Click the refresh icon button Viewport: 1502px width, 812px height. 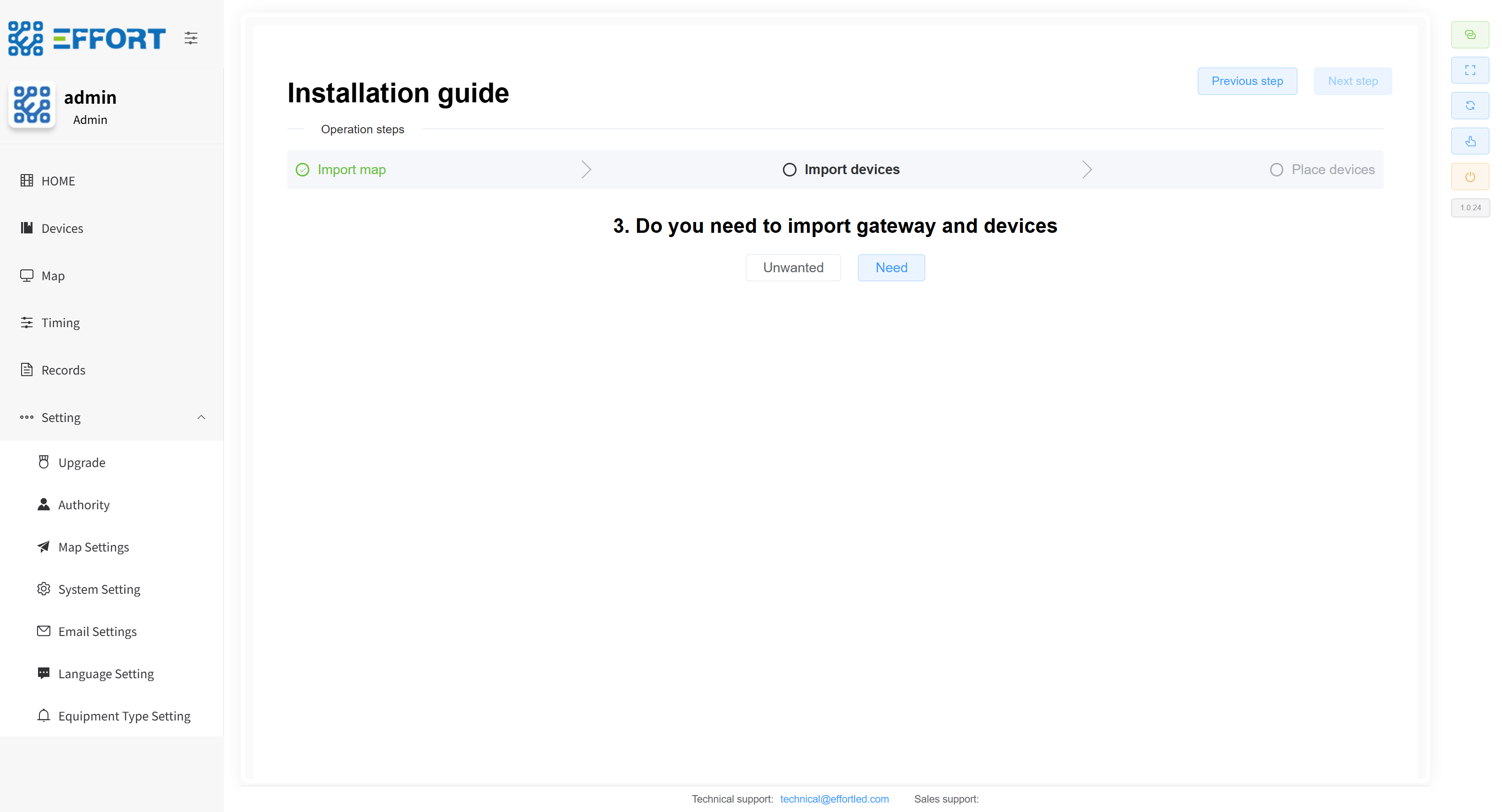tap(1469, 106)
